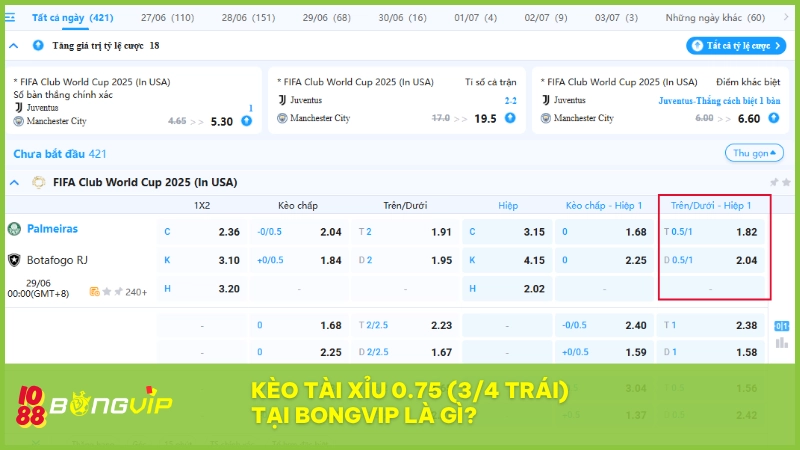Open the Tất cả tỷ lệ cược dropdown
800x450 pixels.
(736, 46)
